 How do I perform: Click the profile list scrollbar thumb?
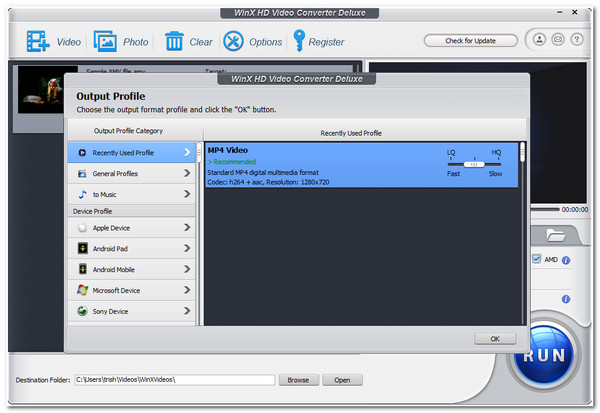(522, 152)
